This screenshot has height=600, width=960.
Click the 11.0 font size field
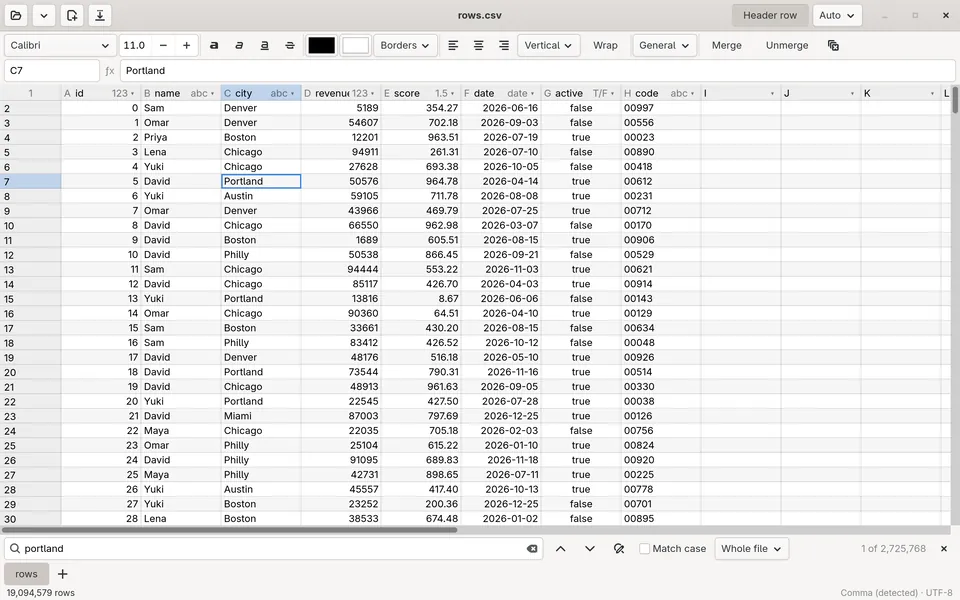tap(135, 45)
